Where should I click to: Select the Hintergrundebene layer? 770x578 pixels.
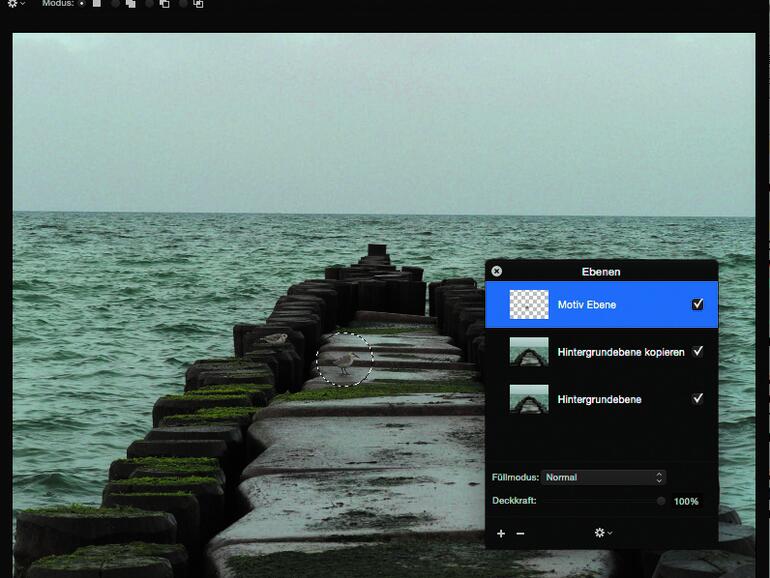[601, 399]
